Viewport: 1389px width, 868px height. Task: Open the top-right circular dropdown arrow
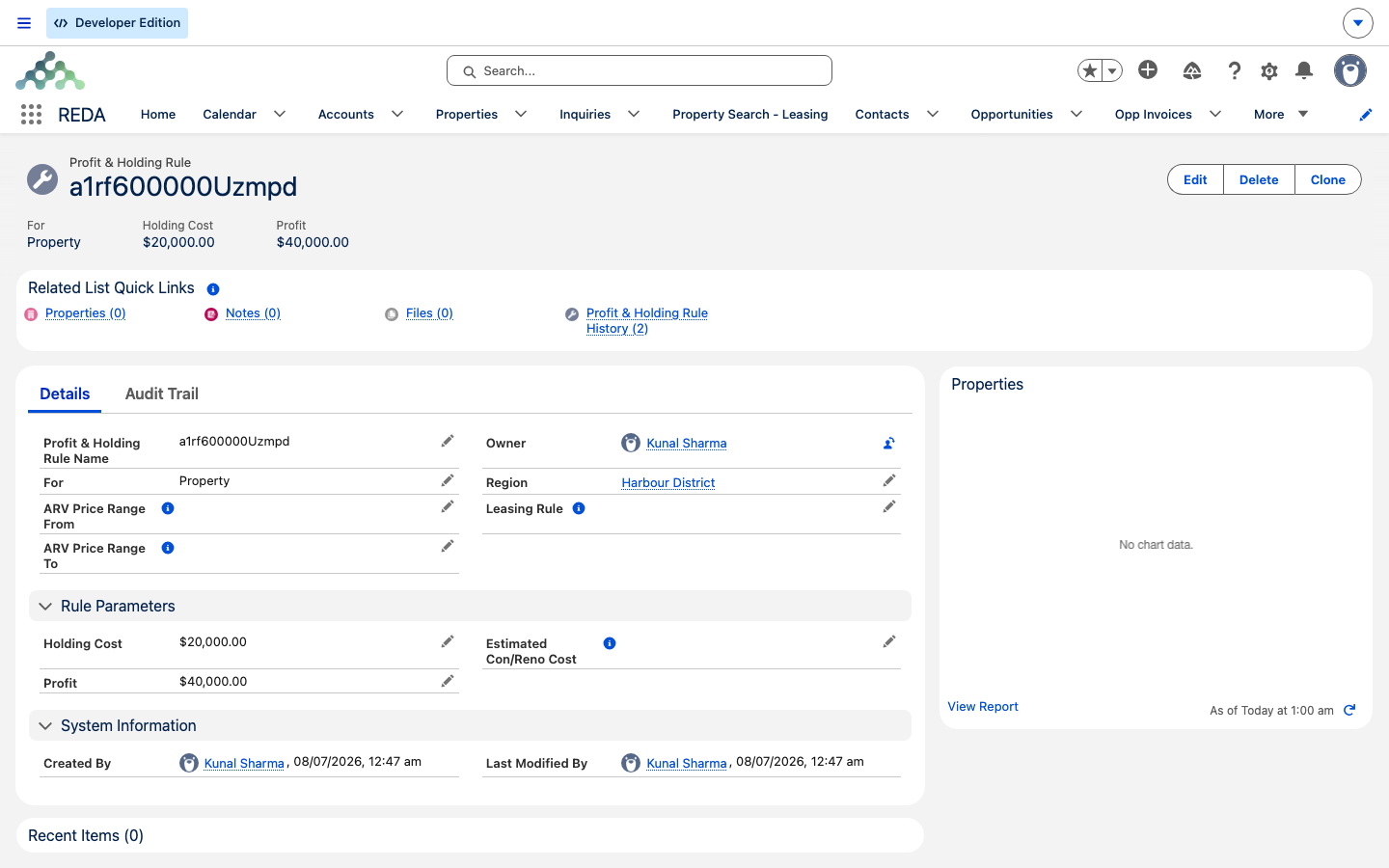(x=1357, y=23)
